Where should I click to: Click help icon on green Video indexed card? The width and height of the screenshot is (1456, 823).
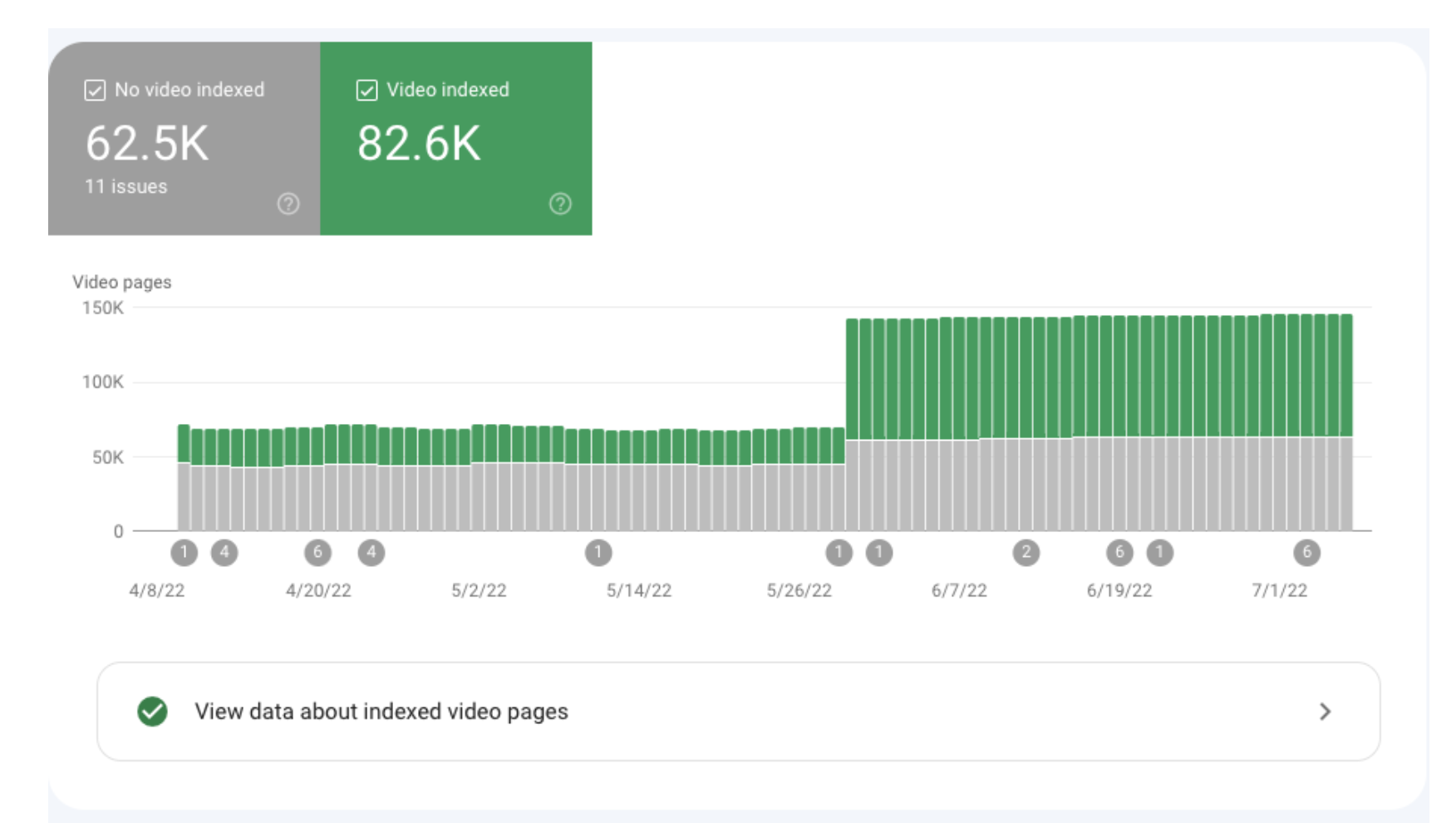tap(560, 204)
